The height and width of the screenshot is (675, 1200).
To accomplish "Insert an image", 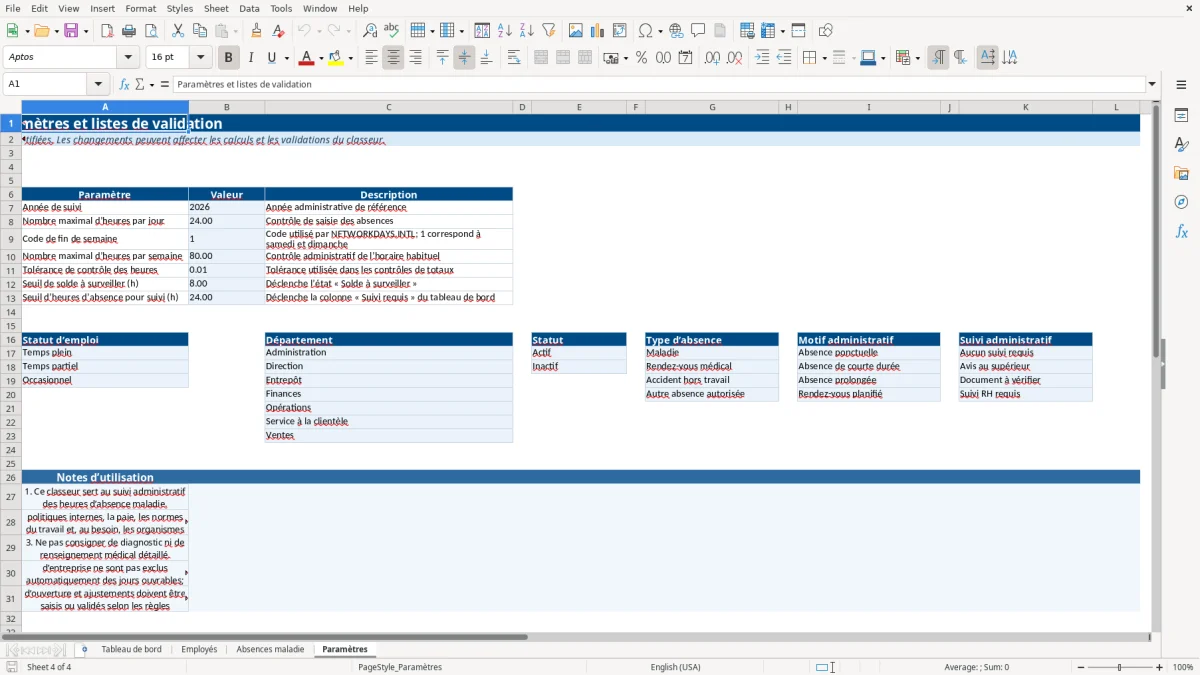I will [x=576, y=31].
